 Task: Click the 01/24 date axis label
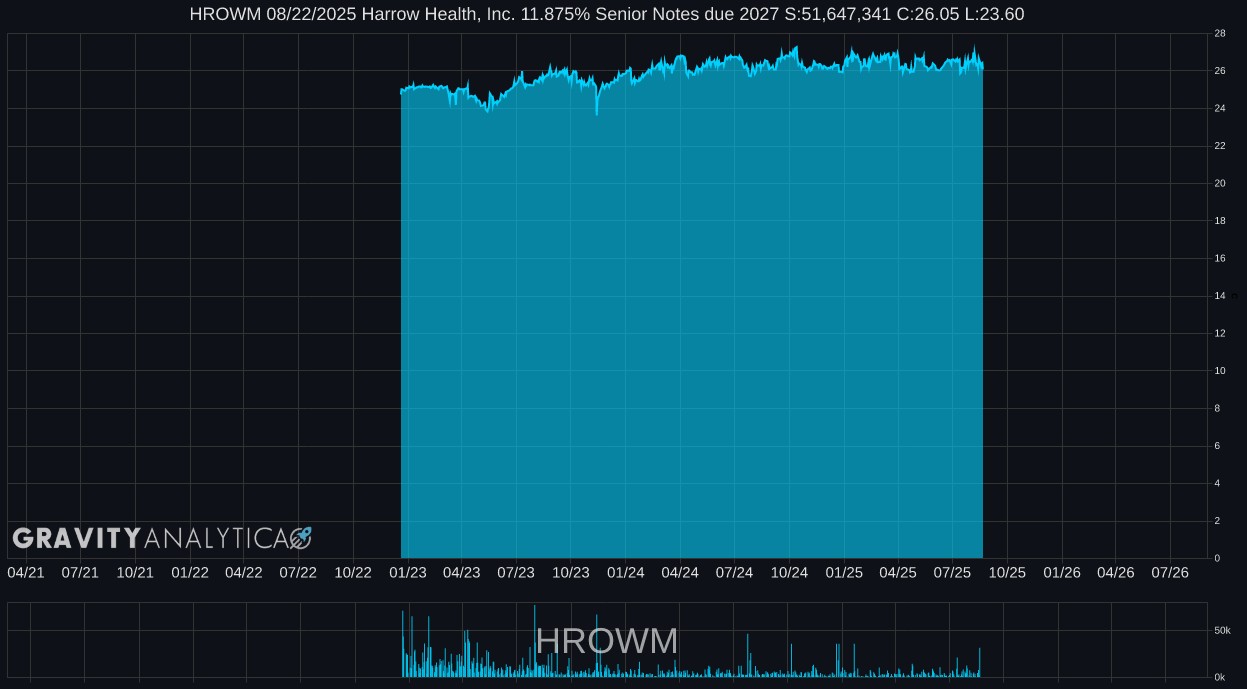tap(626, 572)
